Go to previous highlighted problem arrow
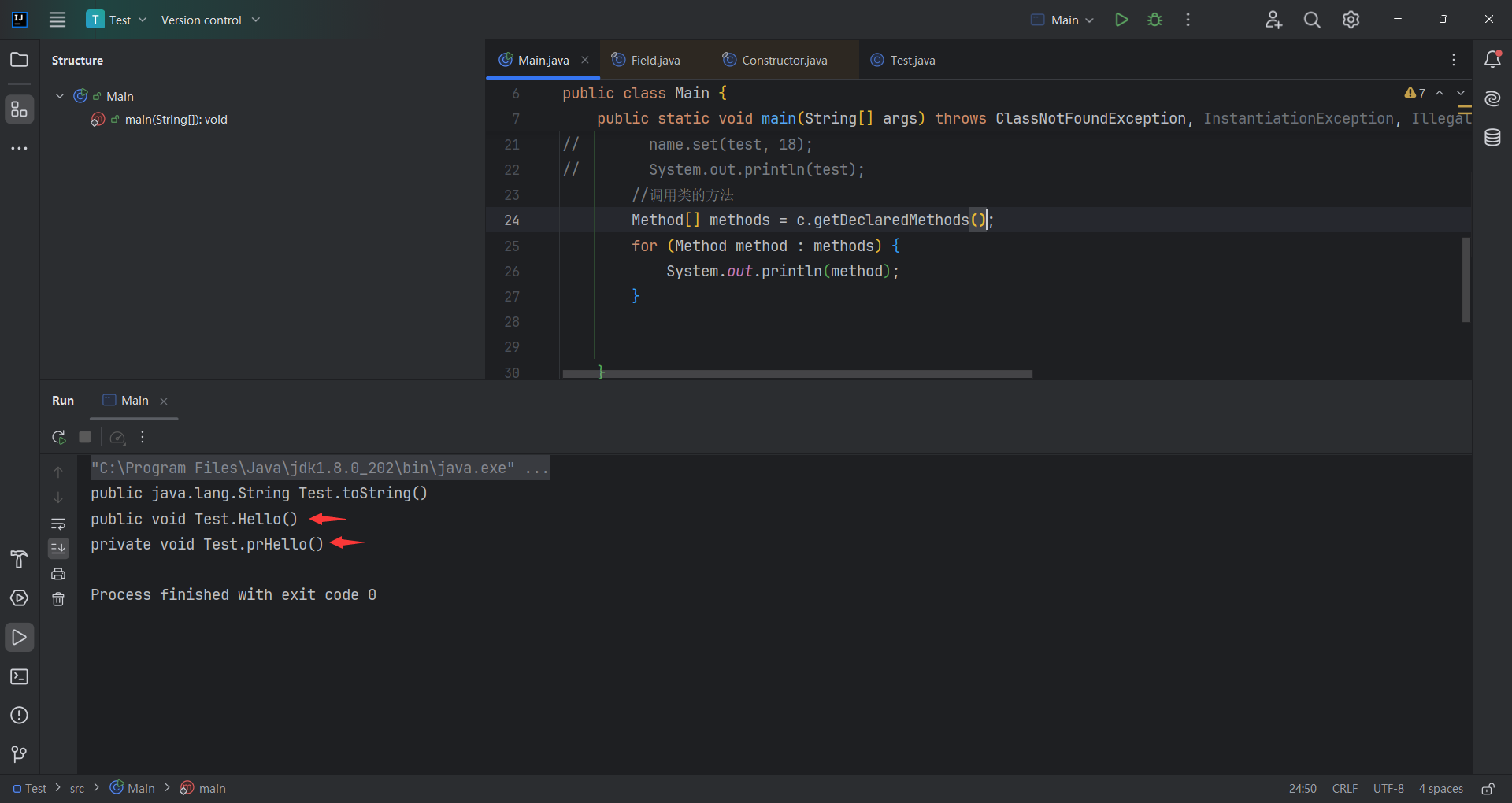The height and width of the screenshot is (803, 1512). click(x=1440, y=93)
